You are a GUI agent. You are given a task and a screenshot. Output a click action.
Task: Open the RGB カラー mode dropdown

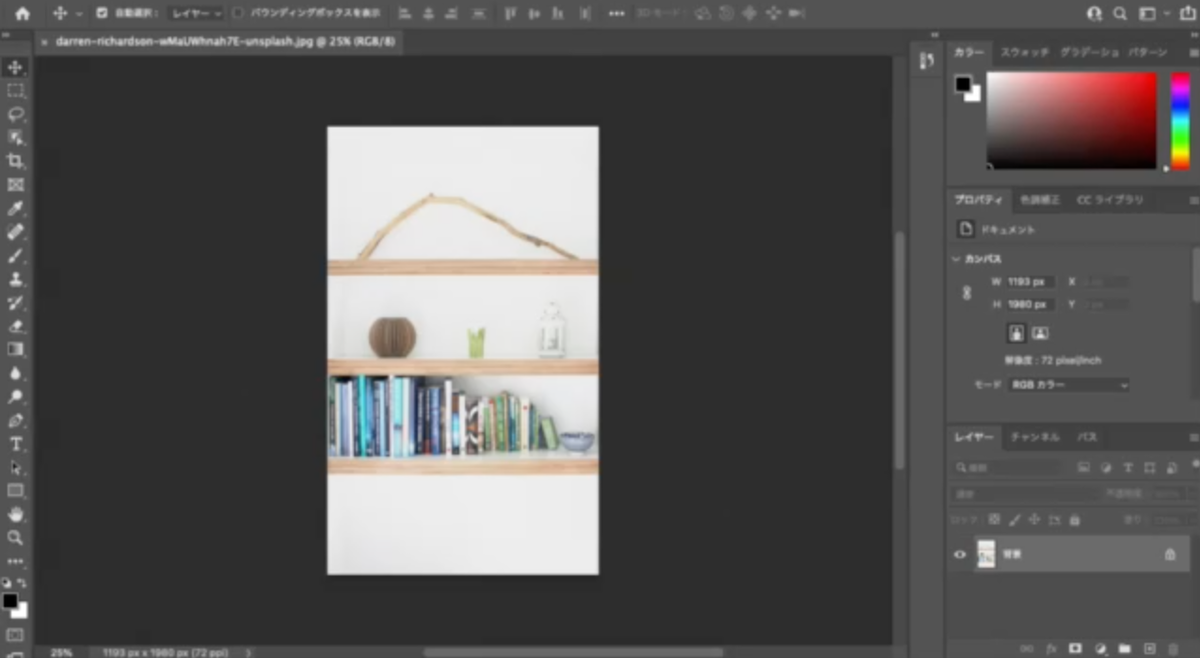pos(1069,385)
